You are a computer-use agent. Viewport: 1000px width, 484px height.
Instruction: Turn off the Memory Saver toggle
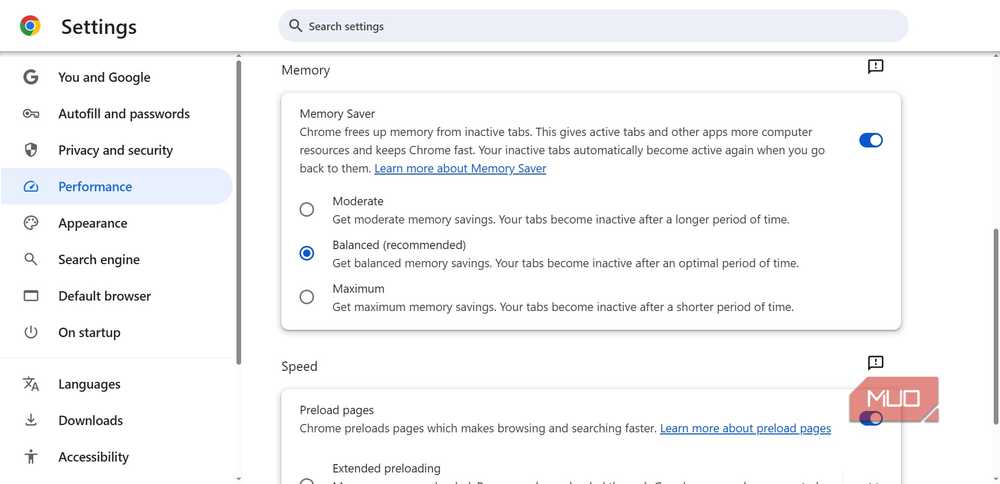coord(871,140)
